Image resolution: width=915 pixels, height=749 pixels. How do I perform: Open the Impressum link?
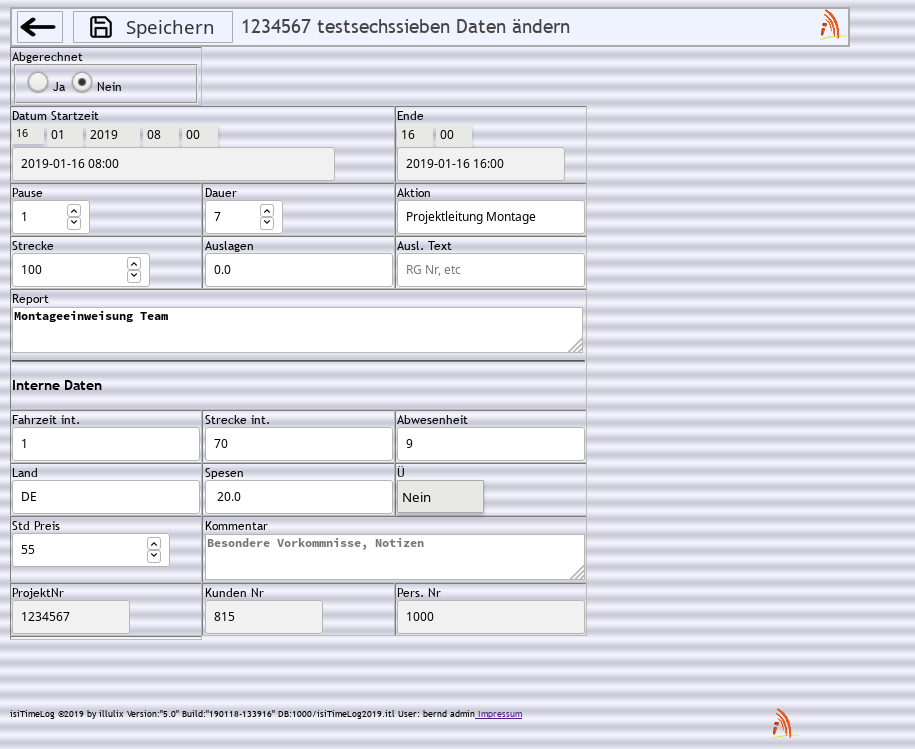pos(499,713)
